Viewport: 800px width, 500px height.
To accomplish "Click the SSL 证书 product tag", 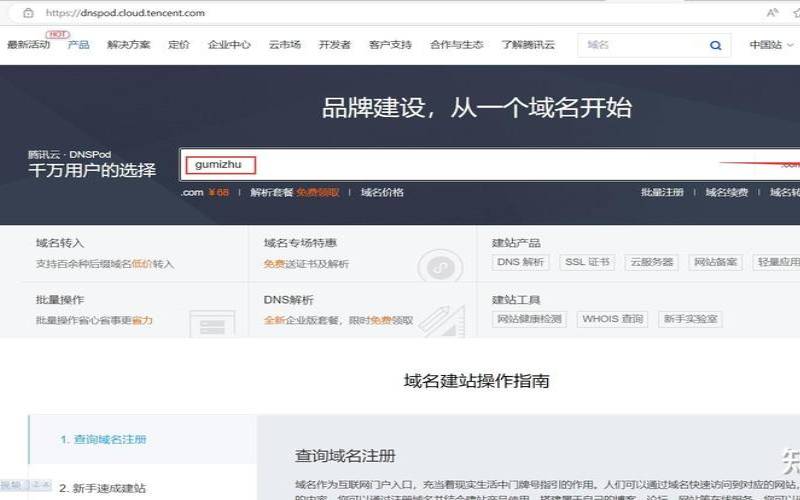I will (587, 262).
